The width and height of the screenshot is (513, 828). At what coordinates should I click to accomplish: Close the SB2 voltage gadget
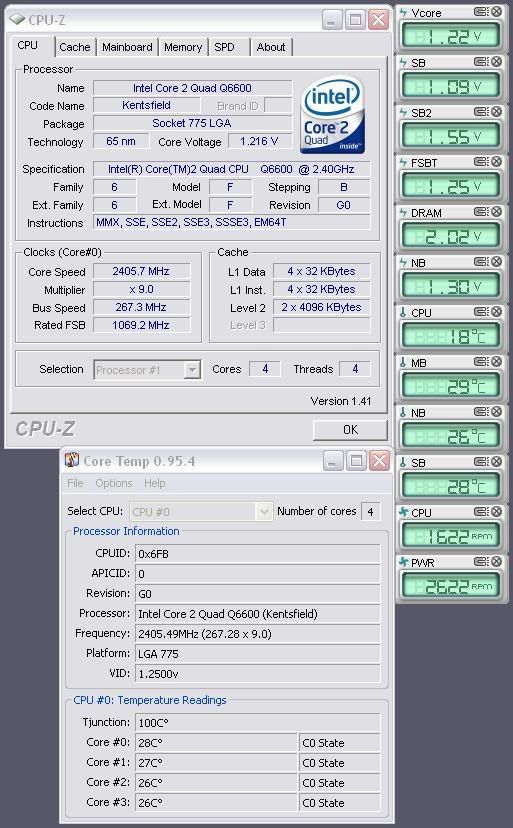coord(496,112)
